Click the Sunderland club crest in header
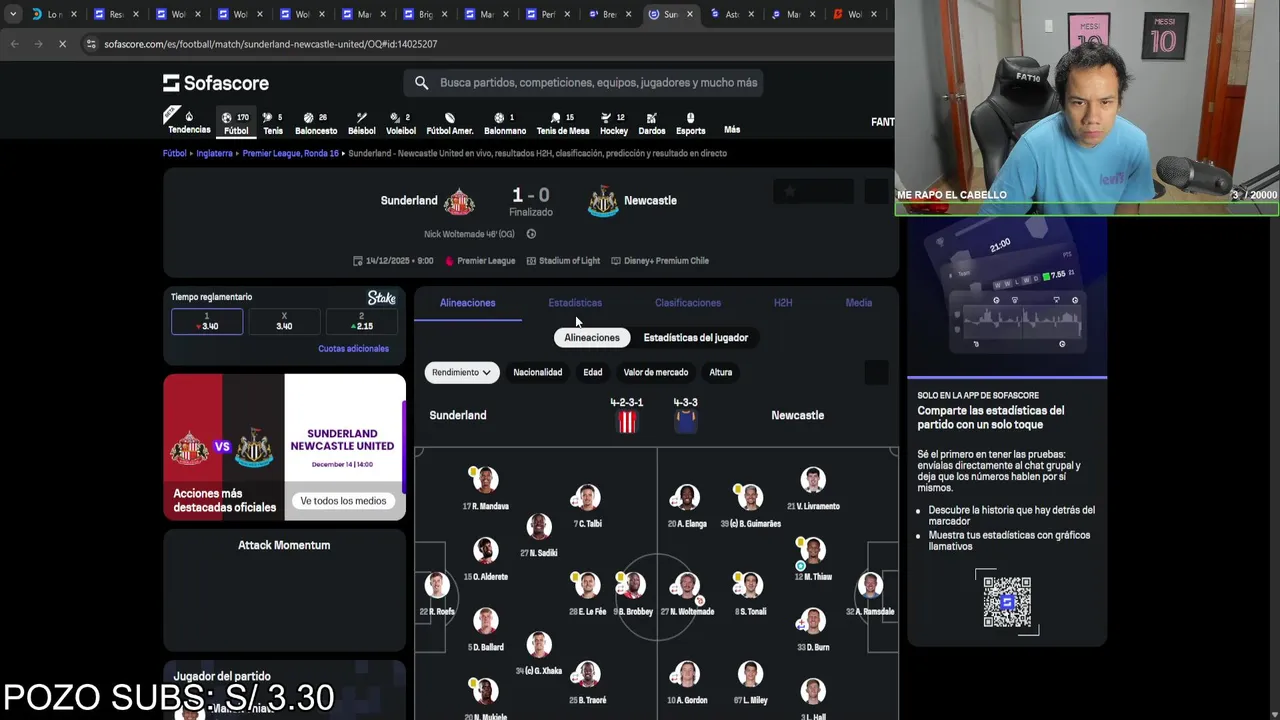The width and height of the screenshot is (1280, 720). coord(459,201)
